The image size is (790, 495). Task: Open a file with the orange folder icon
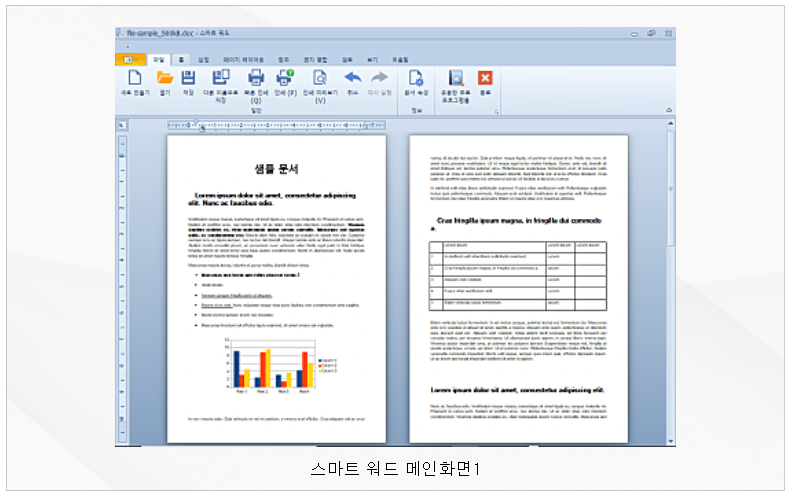tap(165, 78)
